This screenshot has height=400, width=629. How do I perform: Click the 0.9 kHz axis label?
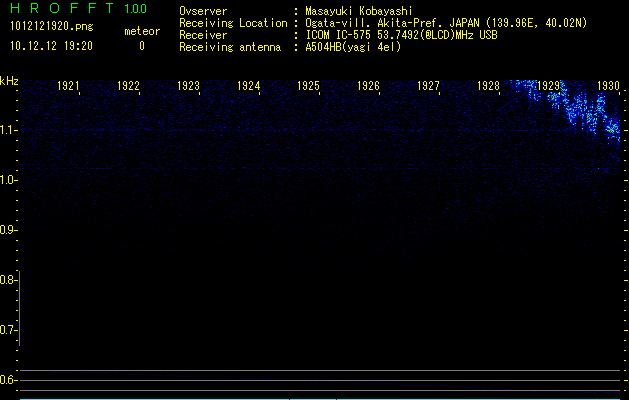coord(8,230)
